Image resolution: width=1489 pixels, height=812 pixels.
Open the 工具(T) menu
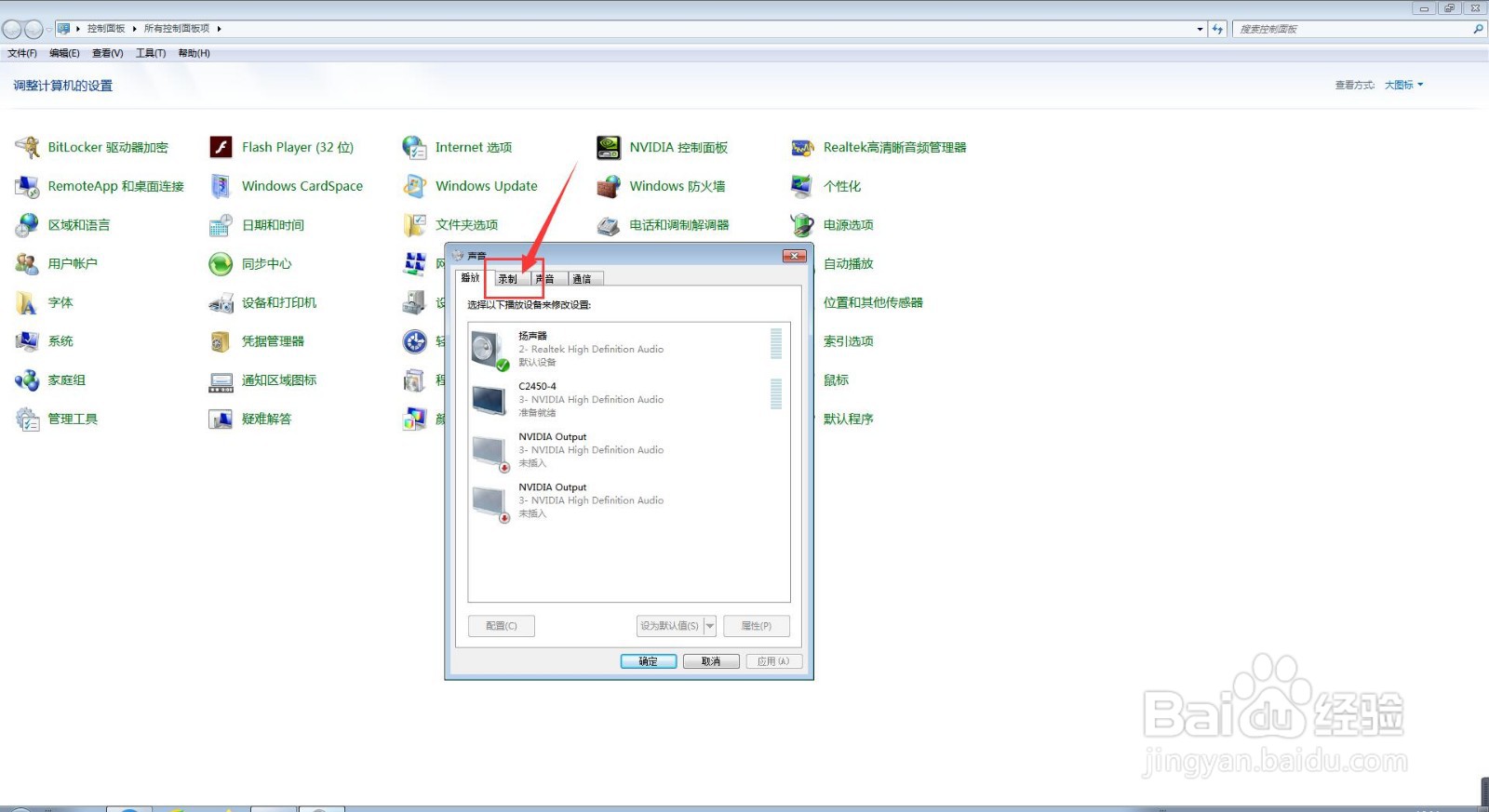151,53
